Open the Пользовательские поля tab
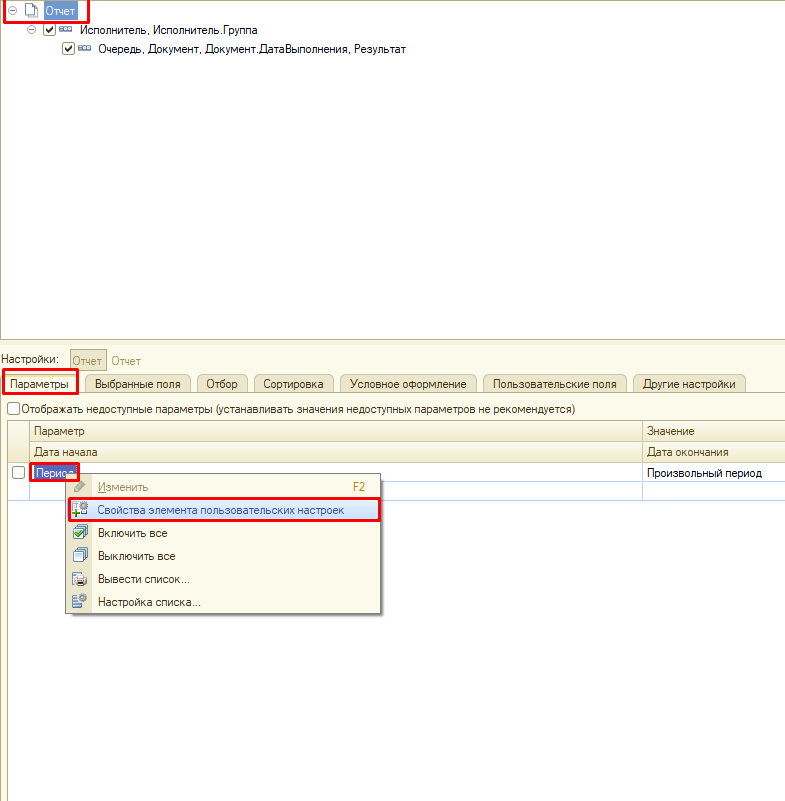Screen dimensions: 785x801 (x=555, y=384)
